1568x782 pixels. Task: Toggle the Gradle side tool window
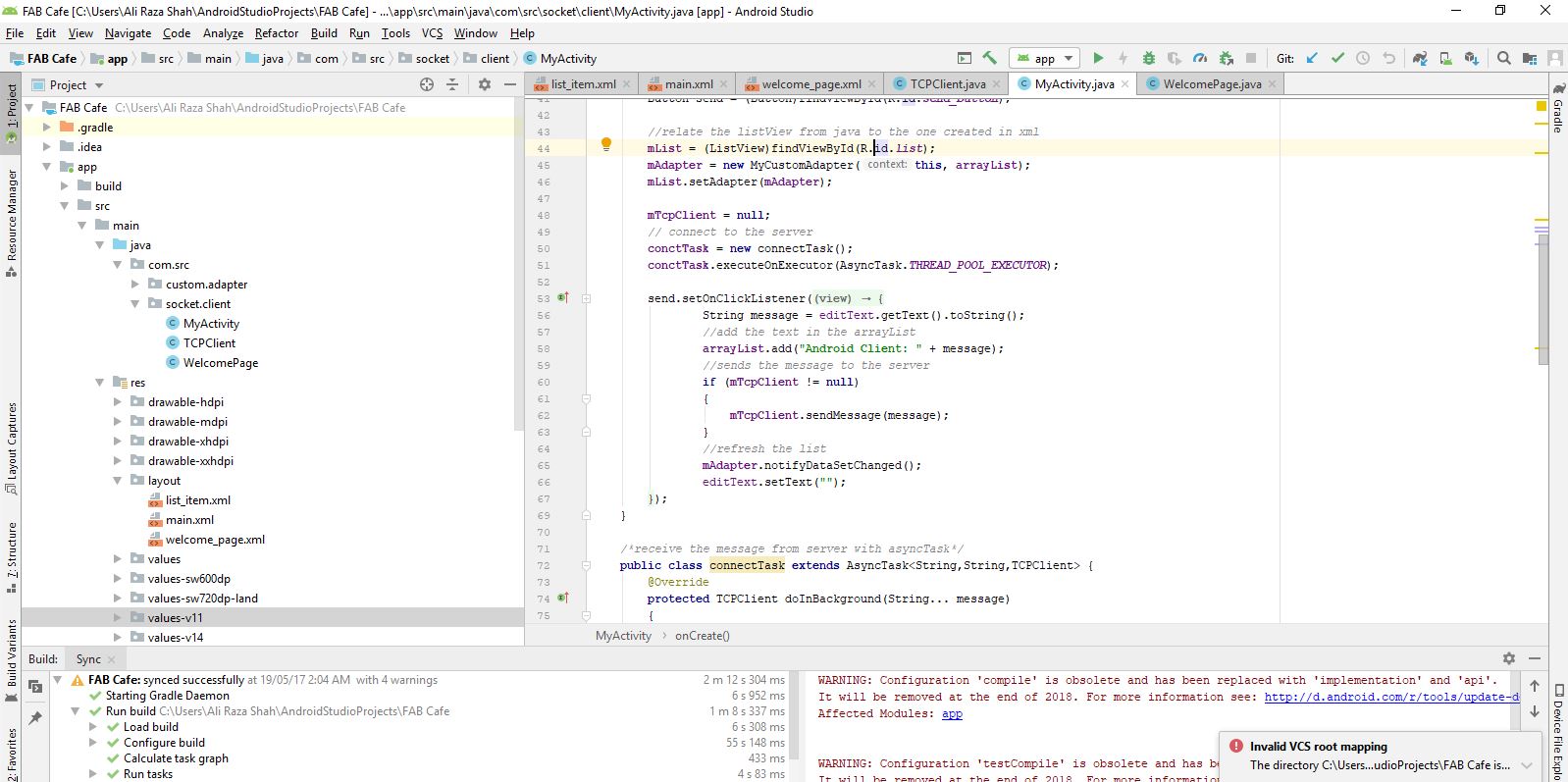pos(1557,108)
